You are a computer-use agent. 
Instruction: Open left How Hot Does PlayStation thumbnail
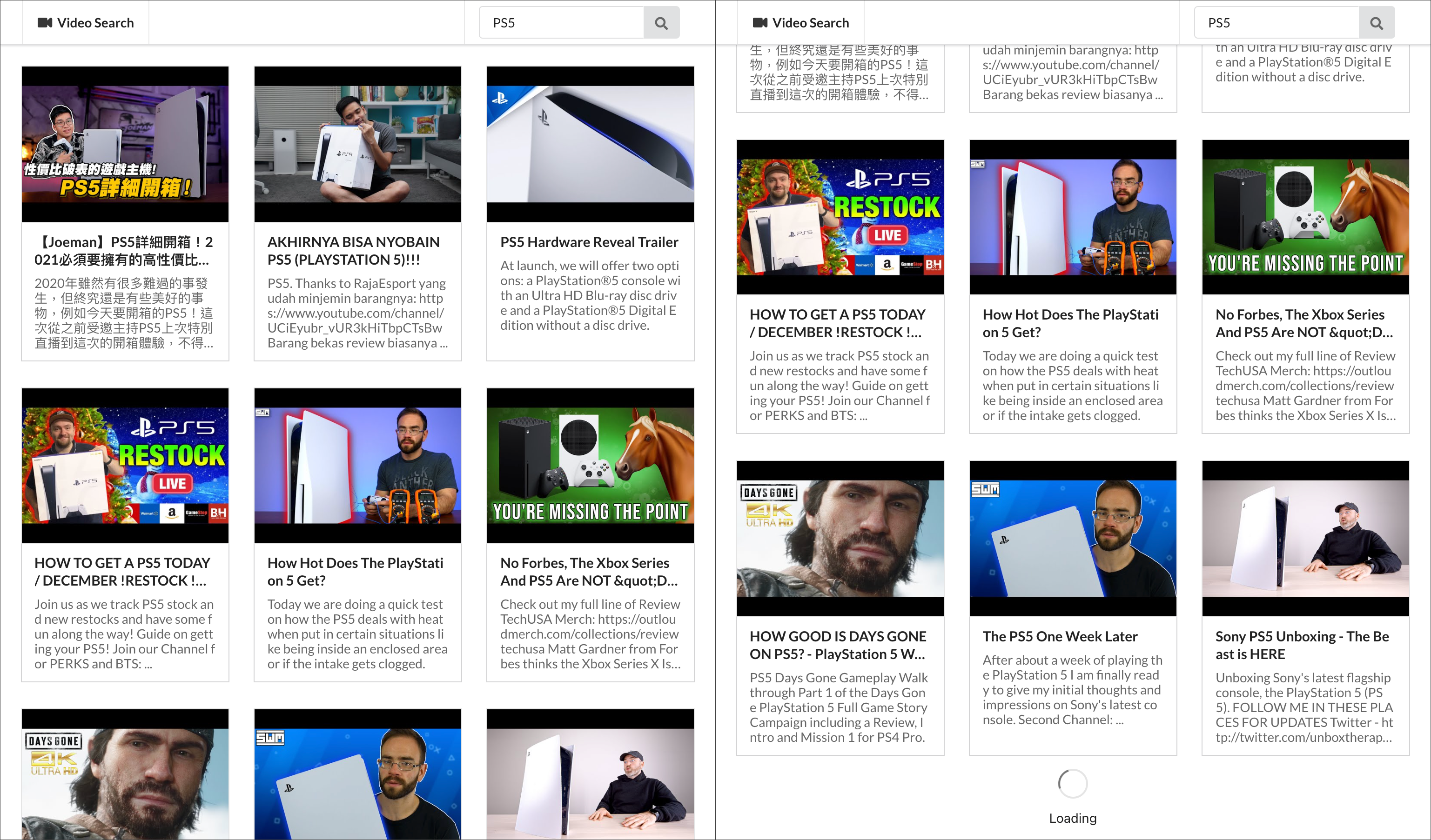(x=357, y=465)
